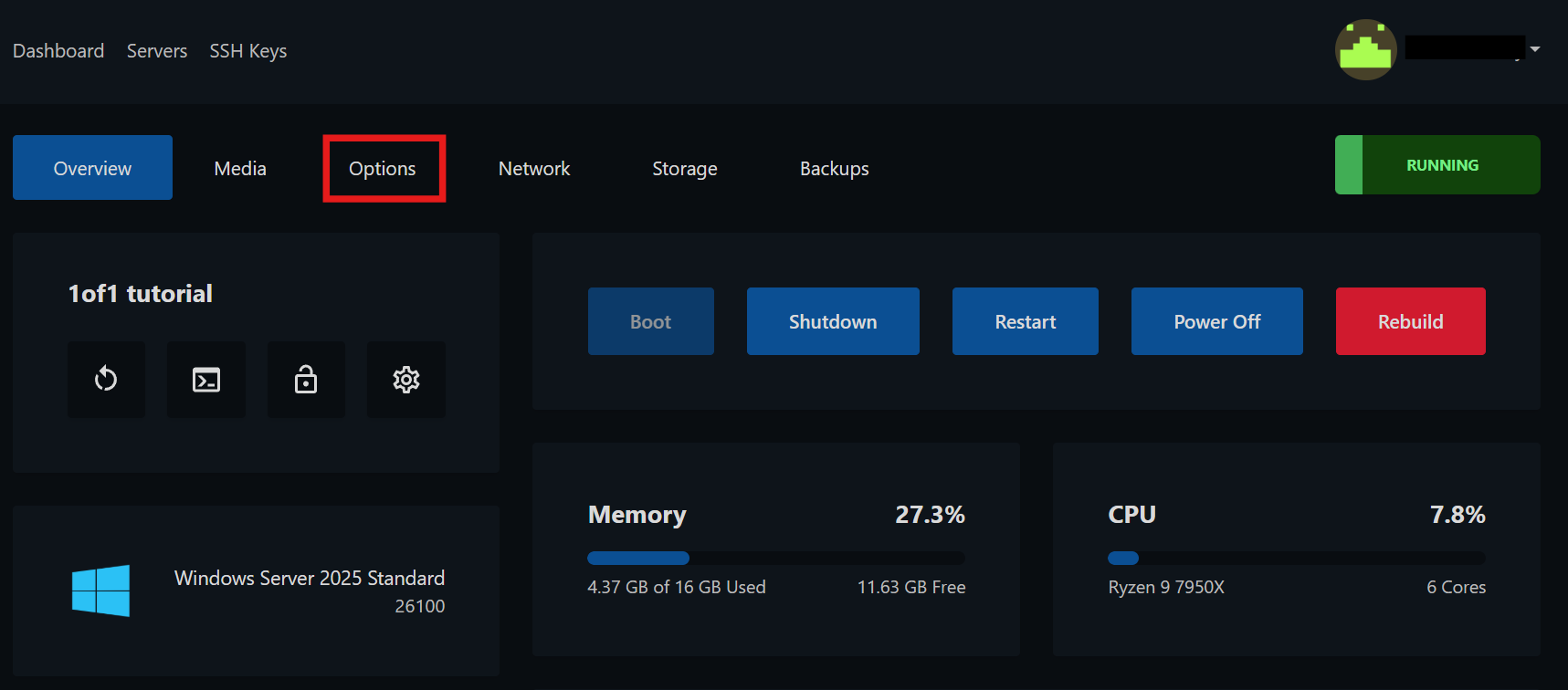Open the gear settings icon

pyautogui.click(x=406, y=380)
